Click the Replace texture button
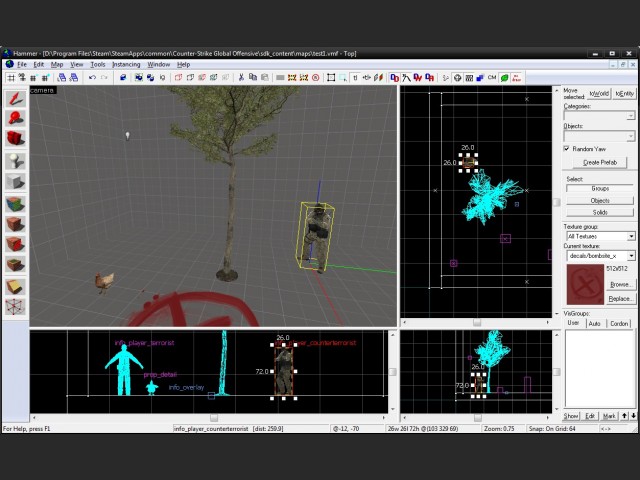640x480 pixels. pyautogui.click(x=621, y=298)
